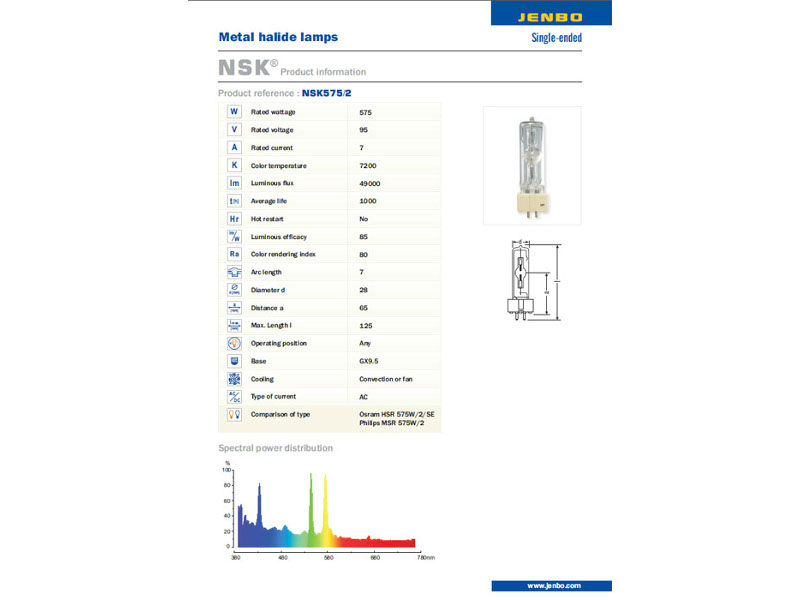
Task: Click the V rated voltage icon
Action: point(234,130)
